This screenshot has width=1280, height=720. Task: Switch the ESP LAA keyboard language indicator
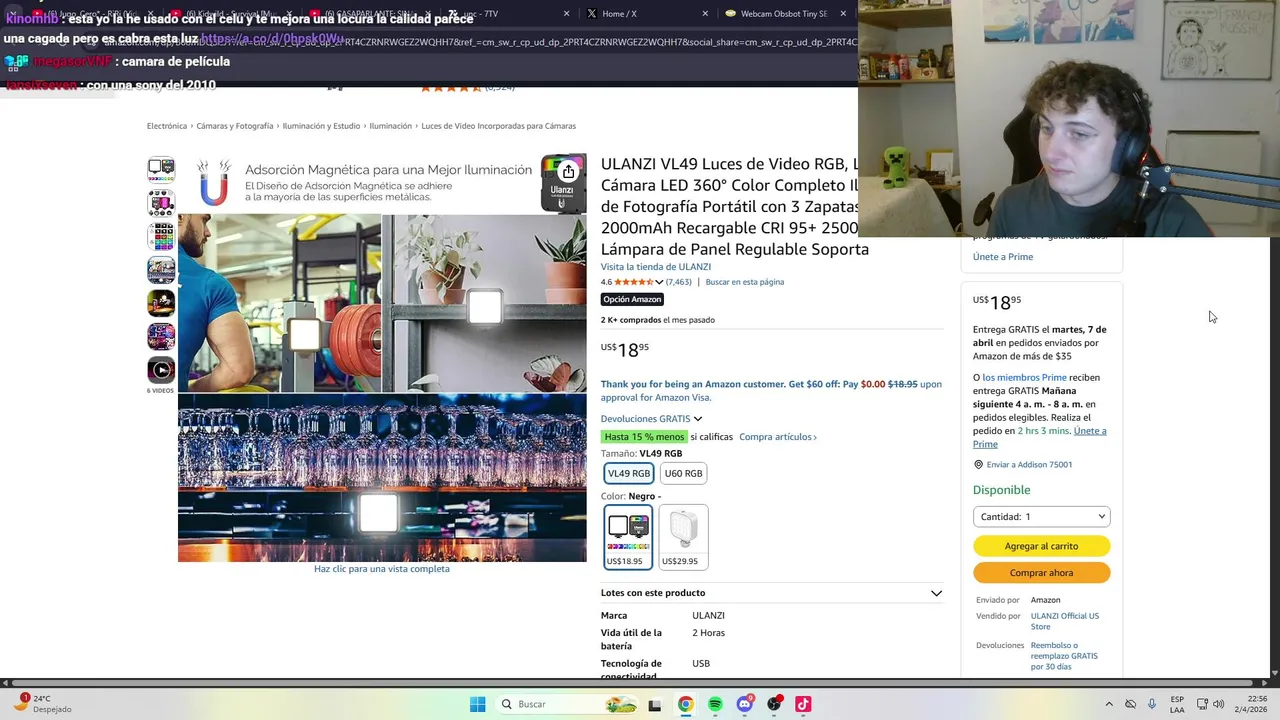[x=1177, y=704]
